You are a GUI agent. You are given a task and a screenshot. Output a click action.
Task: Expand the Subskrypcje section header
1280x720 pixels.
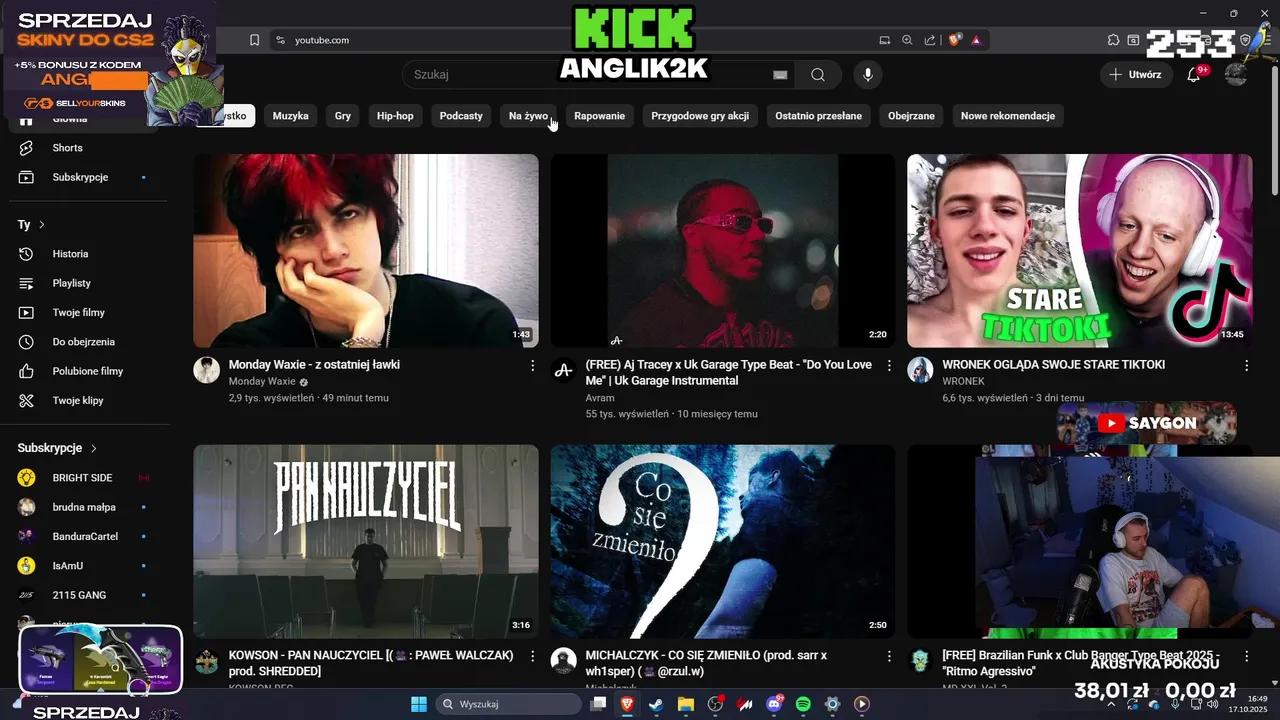[x=57, y=448]
